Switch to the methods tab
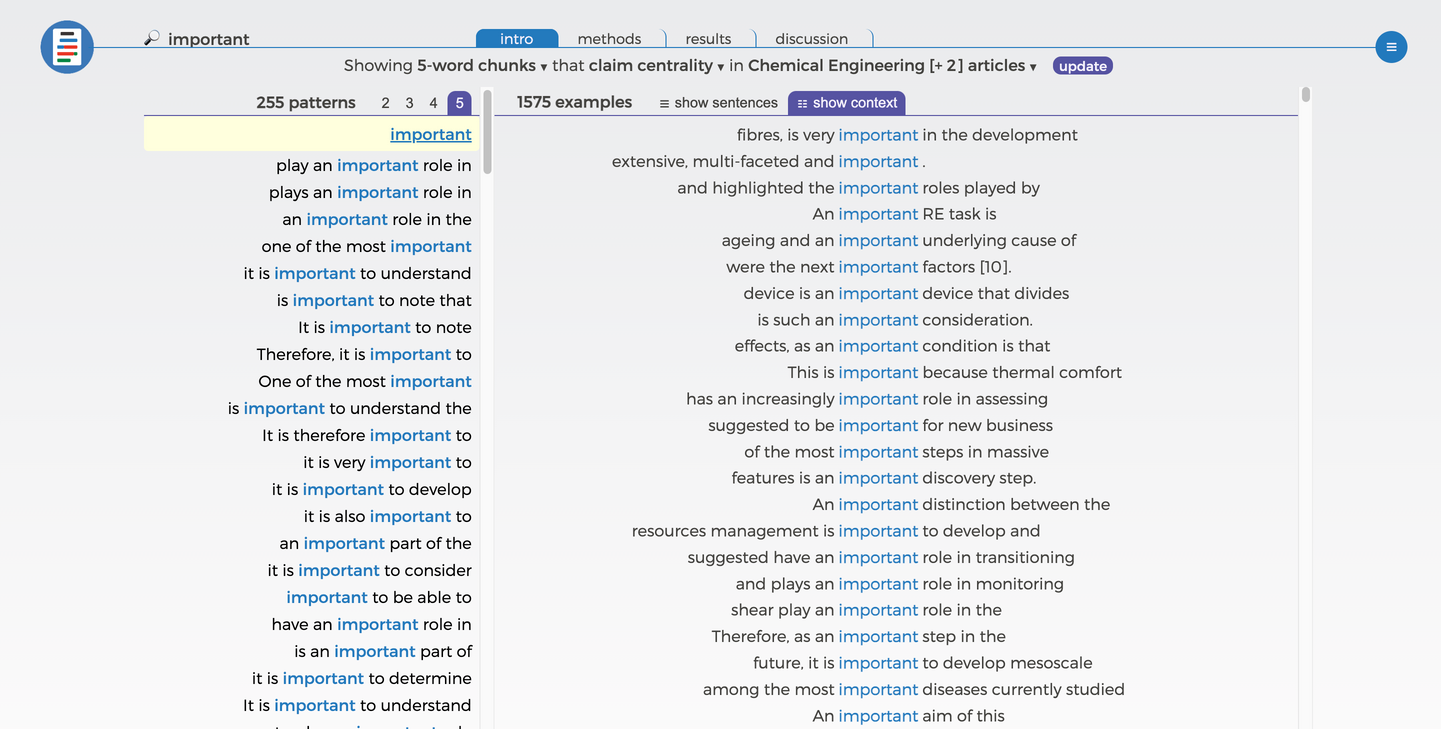Screen dimensions: 1441x729 point(609,39)
